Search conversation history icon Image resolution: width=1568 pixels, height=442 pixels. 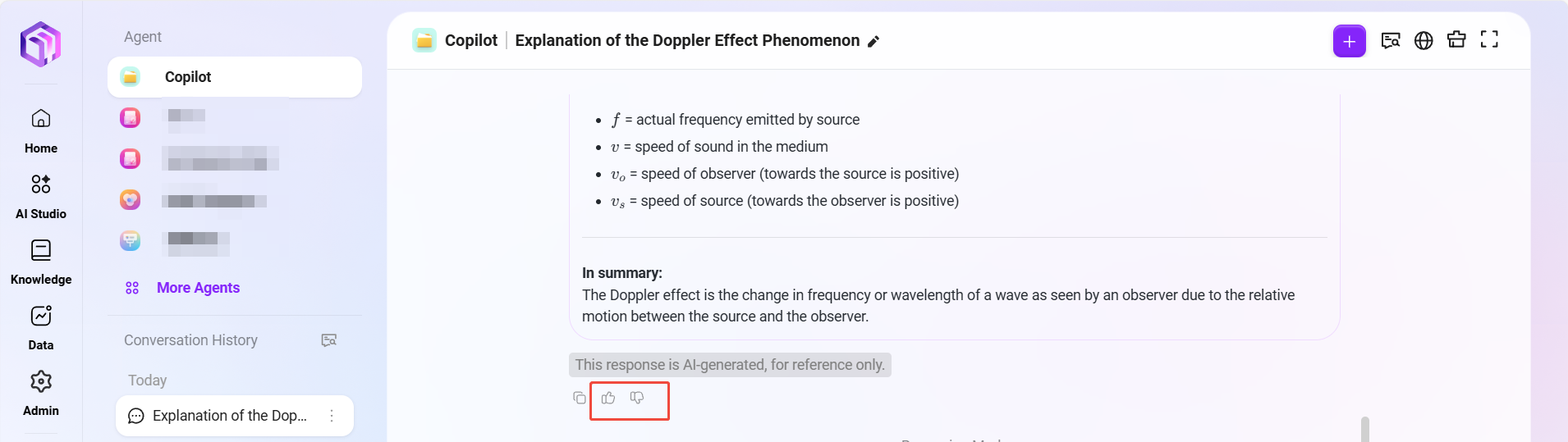click(x=329, y=340)
